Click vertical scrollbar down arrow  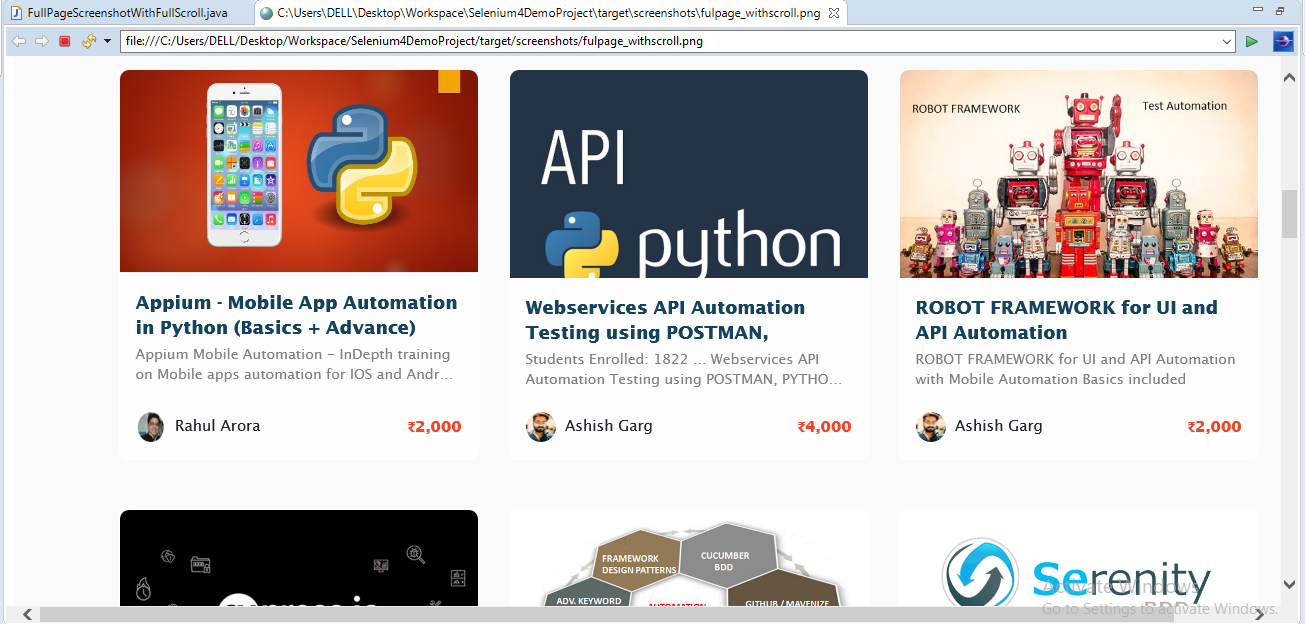click(x=1290, y=584)
